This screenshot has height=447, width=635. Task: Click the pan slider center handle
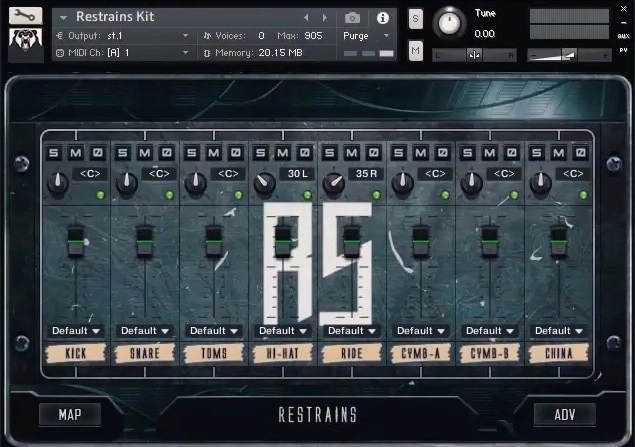pyautogui.click(x=474, y=55)
